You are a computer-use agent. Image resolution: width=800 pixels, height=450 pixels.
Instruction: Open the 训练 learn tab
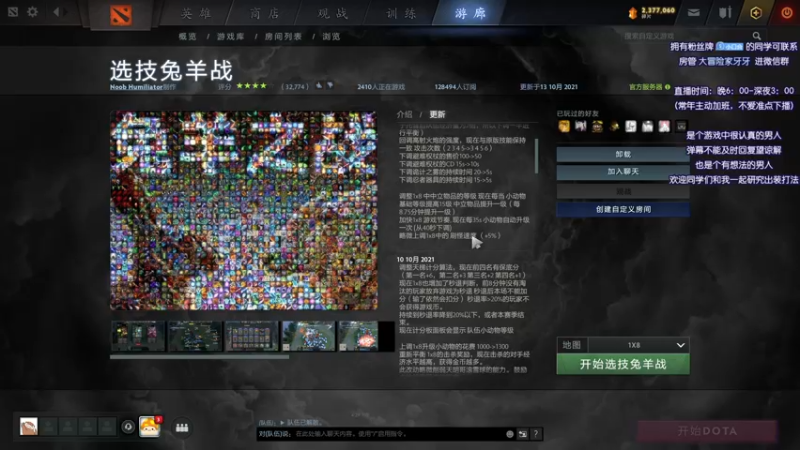[401, 13]
